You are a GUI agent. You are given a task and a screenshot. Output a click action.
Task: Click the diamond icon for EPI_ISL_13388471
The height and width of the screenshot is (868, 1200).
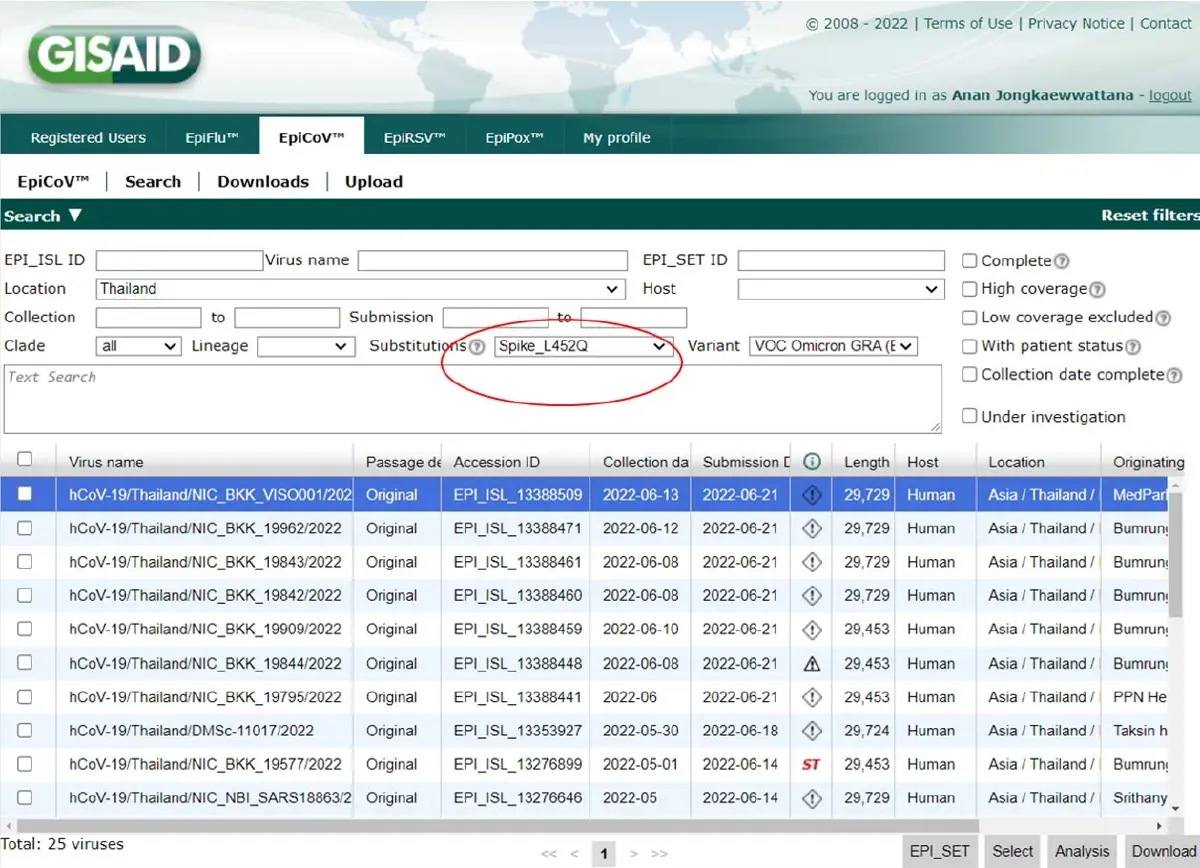coord(812,528)
